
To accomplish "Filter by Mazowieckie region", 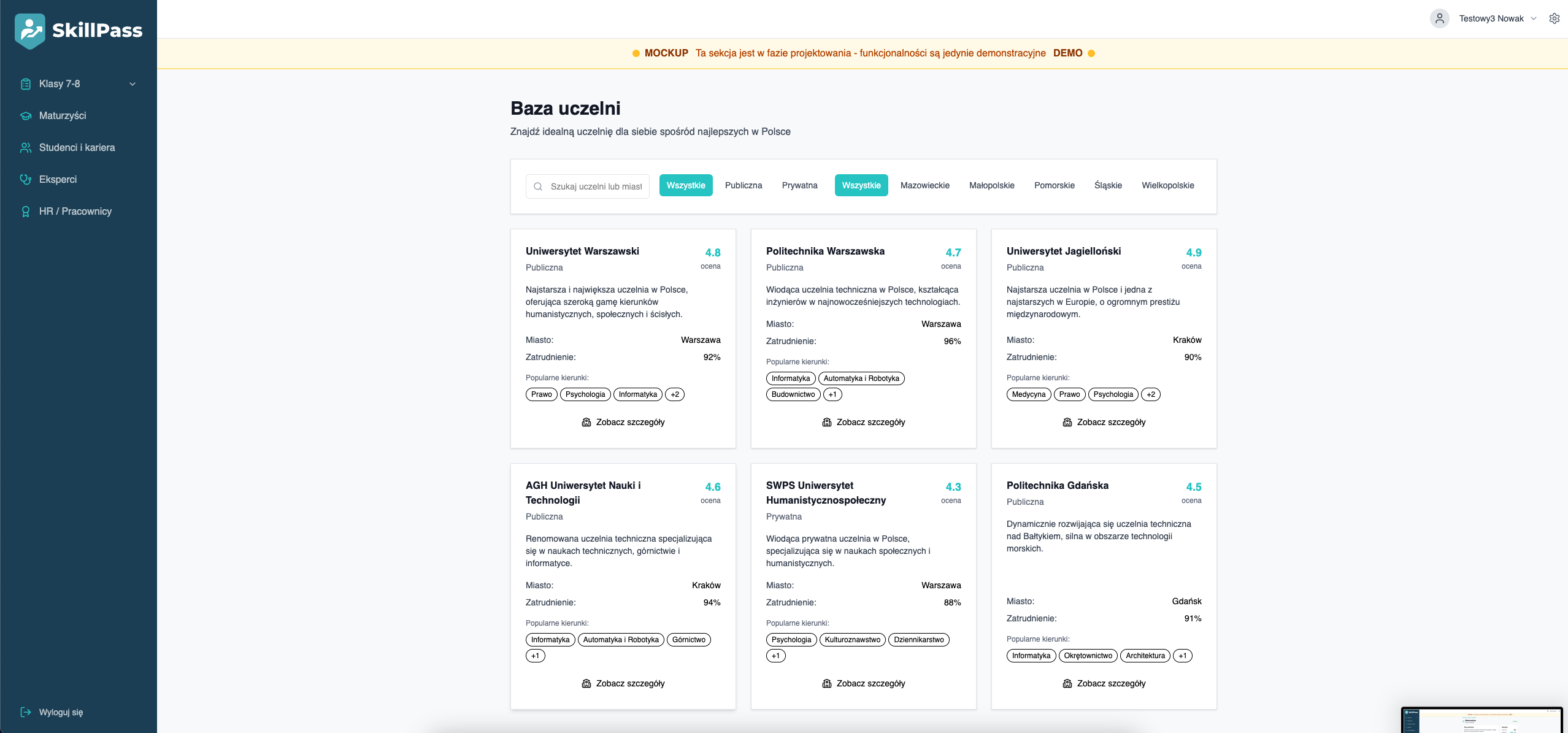I will 924,185.
